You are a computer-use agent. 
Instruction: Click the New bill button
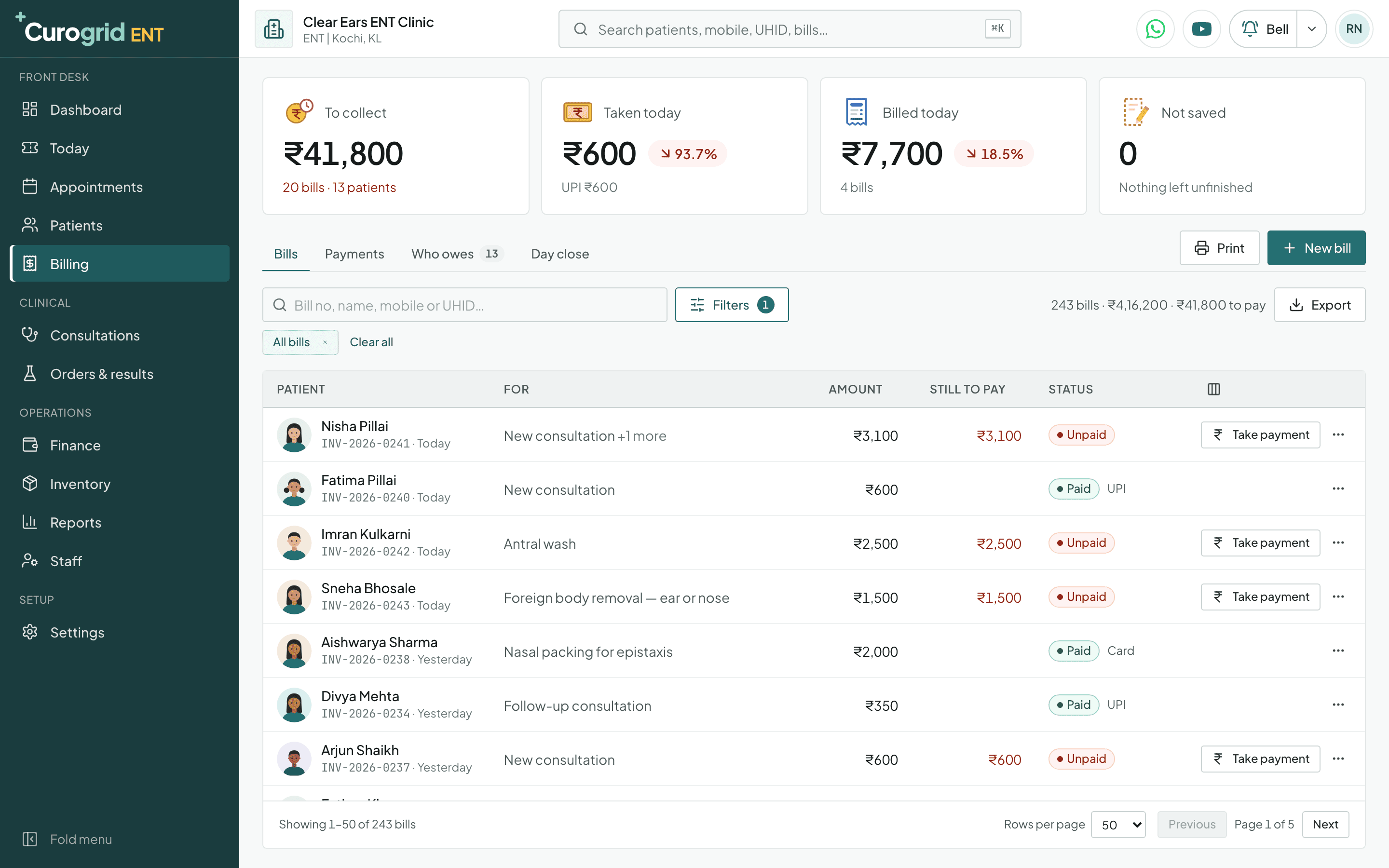1316,248
